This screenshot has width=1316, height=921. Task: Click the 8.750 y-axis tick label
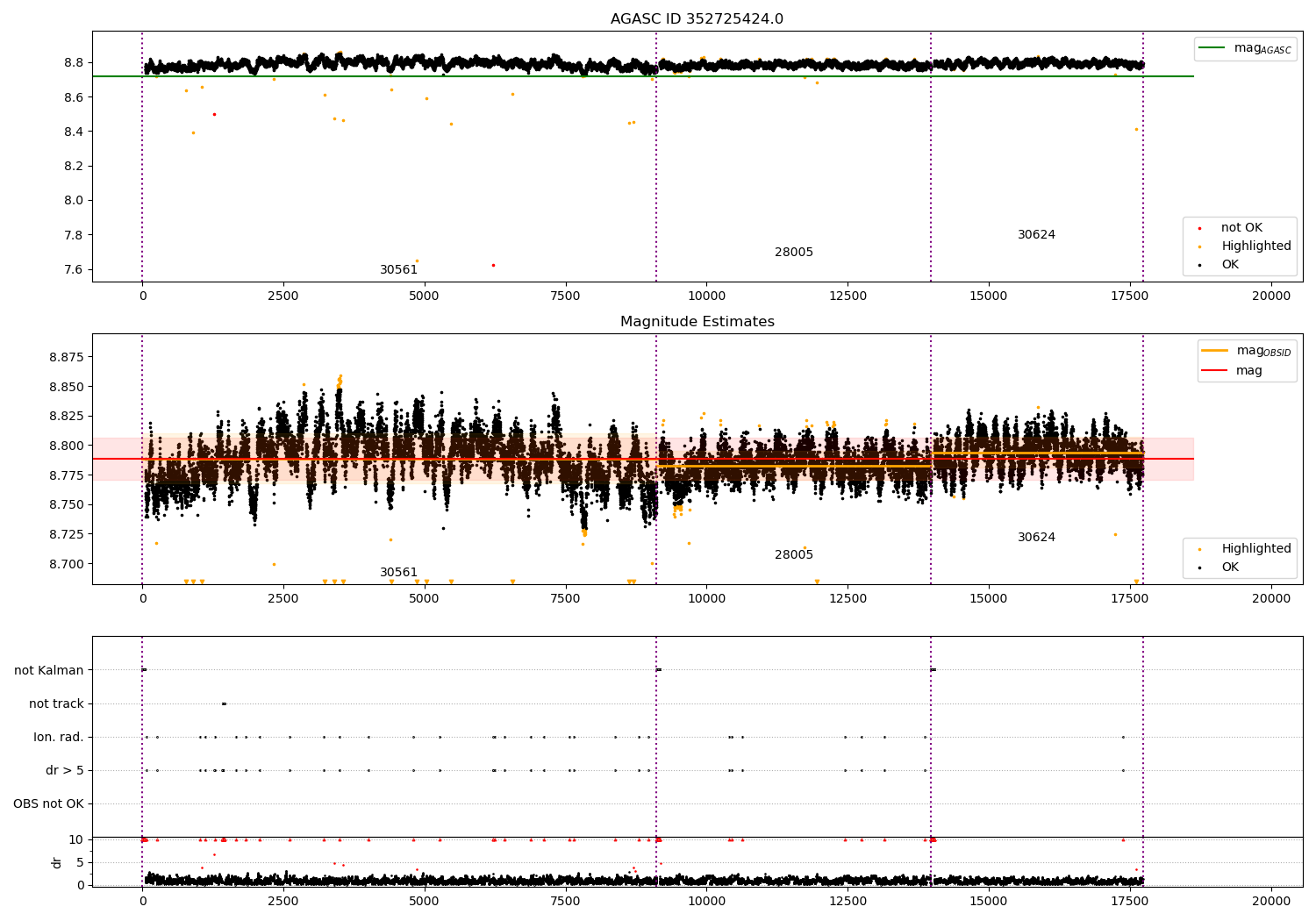coord(67,505)
